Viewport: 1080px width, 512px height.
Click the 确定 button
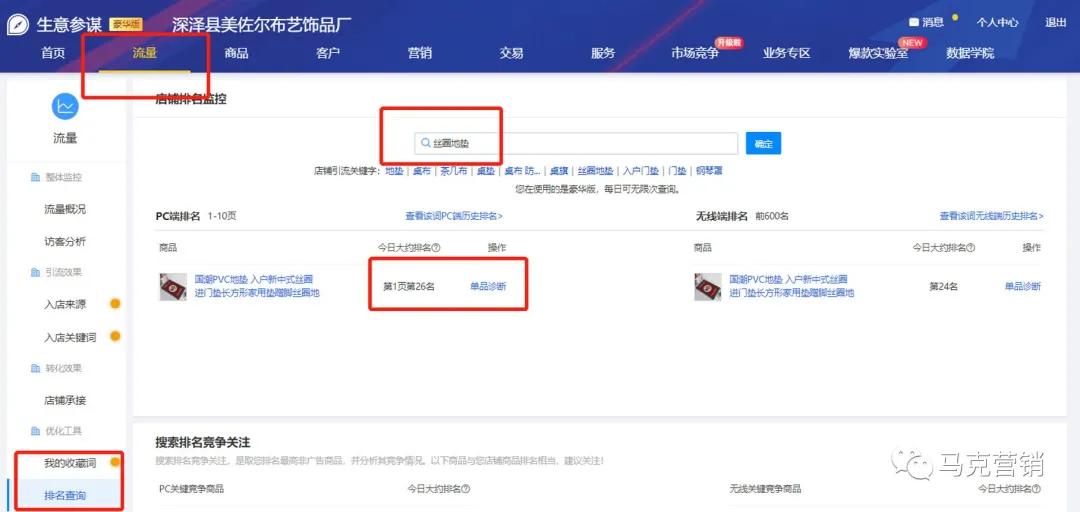tap(763, 143)
